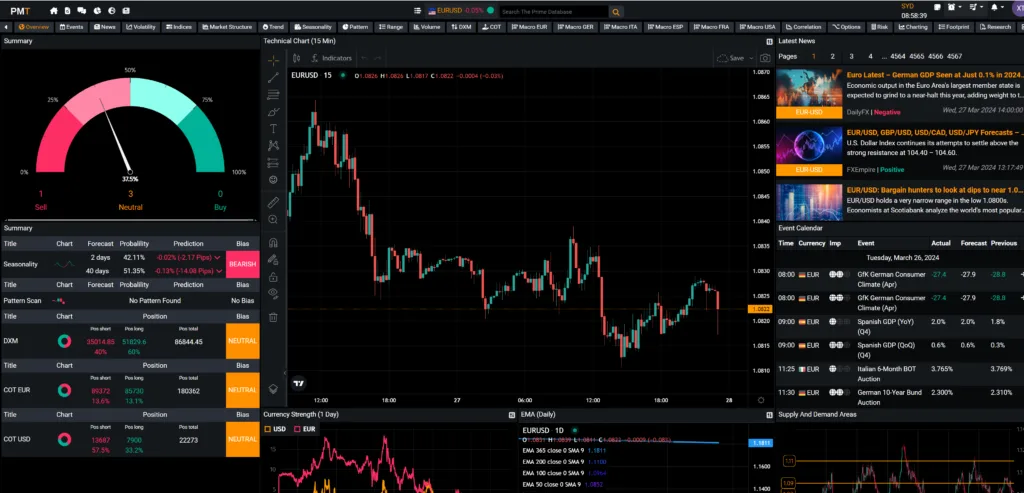Viewport: 1024px width, 493px height.
Task: Open the home icon in the top bar
Action: coord(54,11)
